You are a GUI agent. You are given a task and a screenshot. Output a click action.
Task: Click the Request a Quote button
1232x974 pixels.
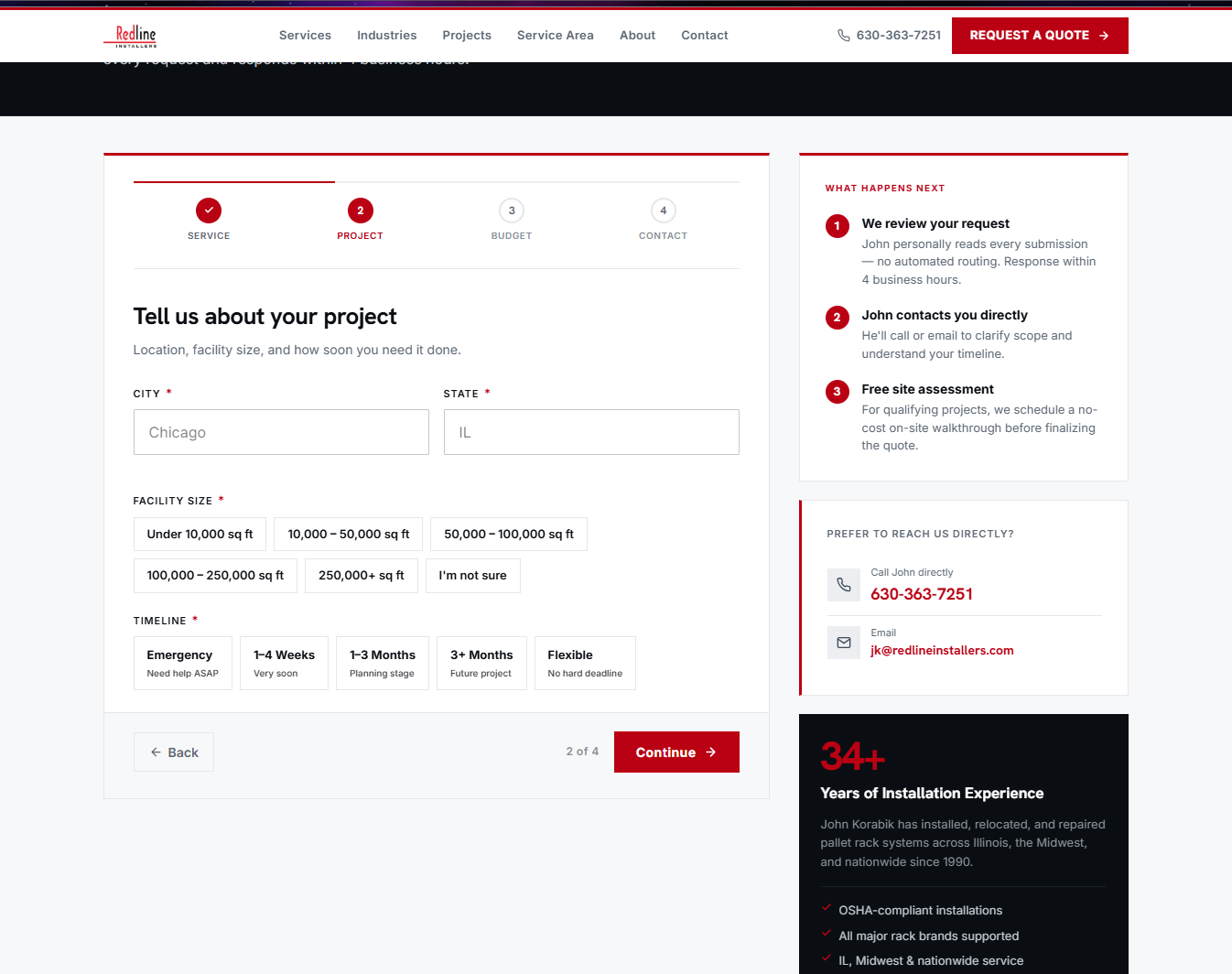click(x=1040, y=36)
